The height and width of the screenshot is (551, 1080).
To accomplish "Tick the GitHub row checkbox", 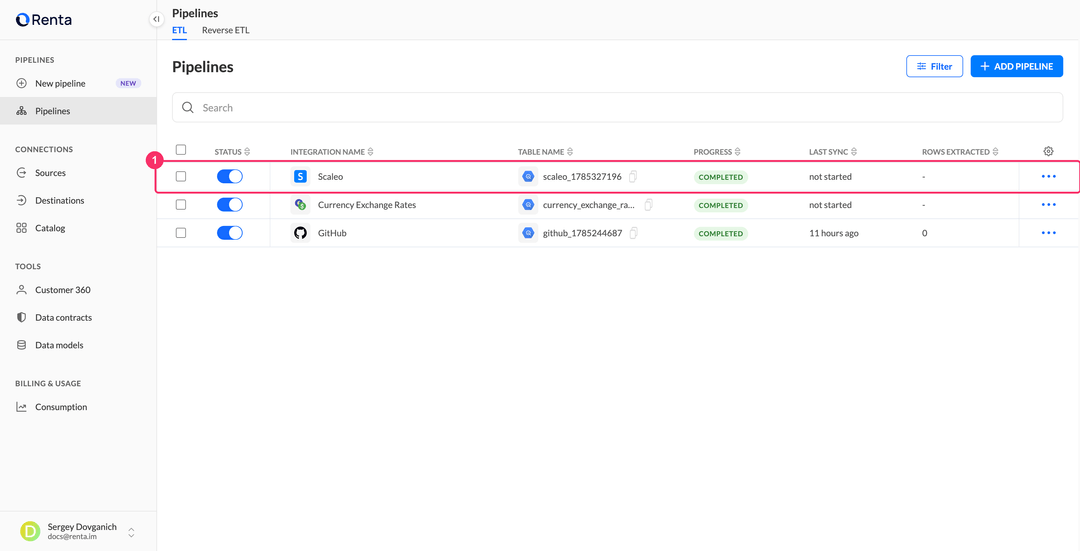I will point(180,233).
